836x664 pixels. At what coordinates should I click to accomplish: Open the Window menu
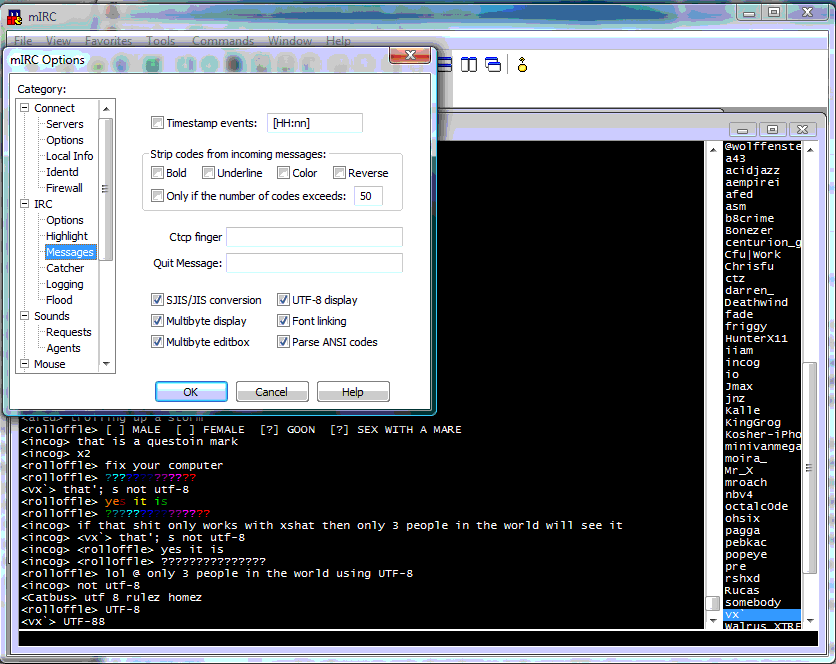[290, 41]
